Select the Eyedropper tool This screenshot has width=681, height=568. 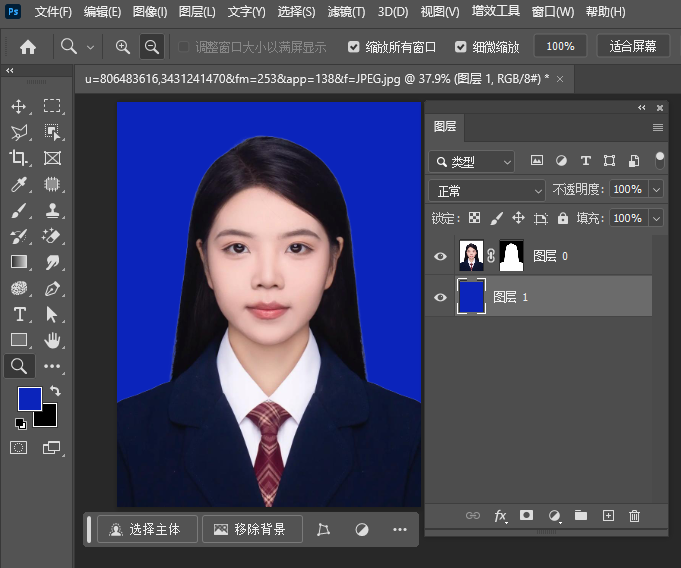(19, 184)
